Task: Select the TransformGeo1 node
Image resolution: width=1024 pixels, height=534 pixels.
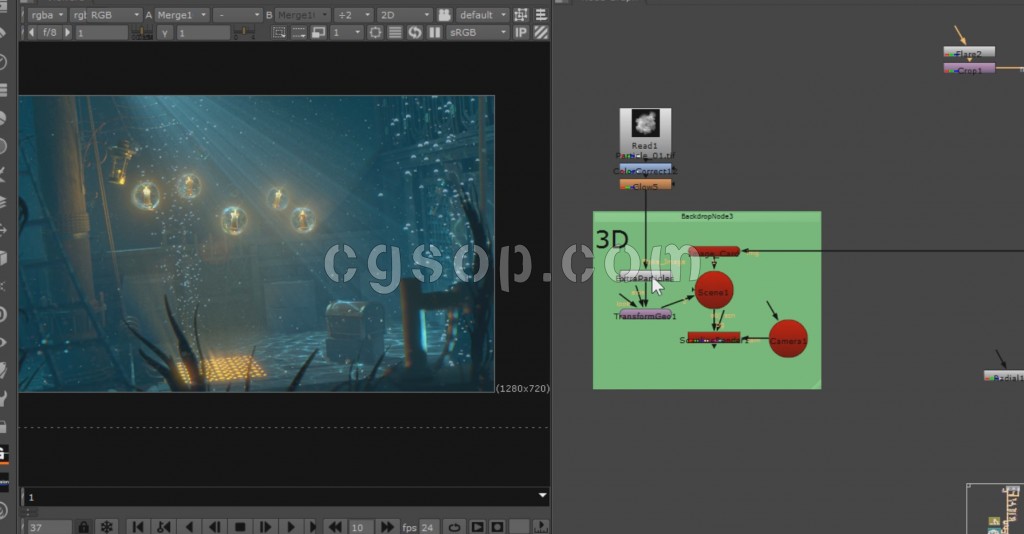Action: (x=645, y=315)
